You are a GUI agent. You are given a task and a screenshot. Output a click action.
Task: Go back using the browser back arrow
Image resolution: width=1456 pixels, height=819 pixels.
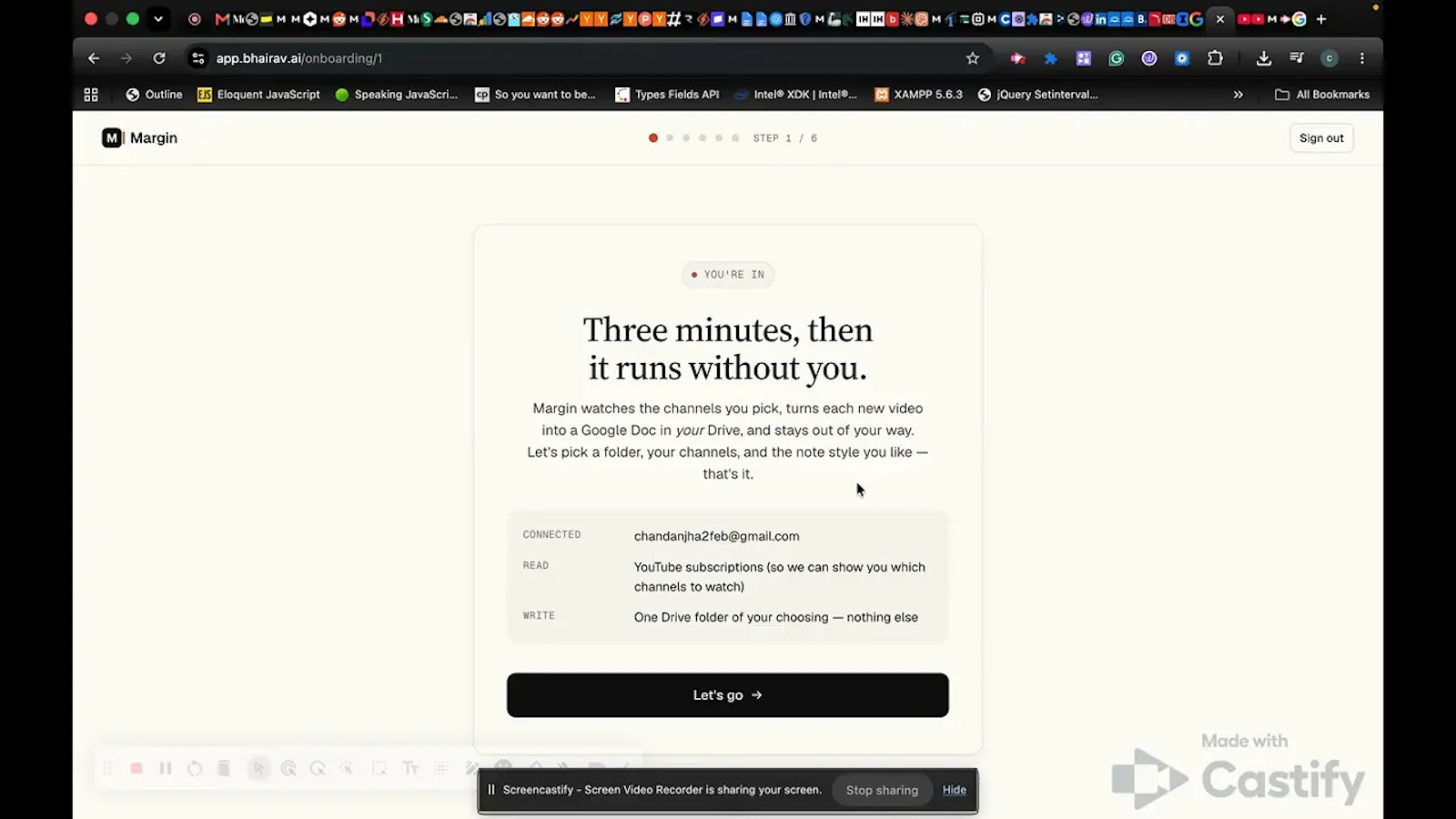94,58
